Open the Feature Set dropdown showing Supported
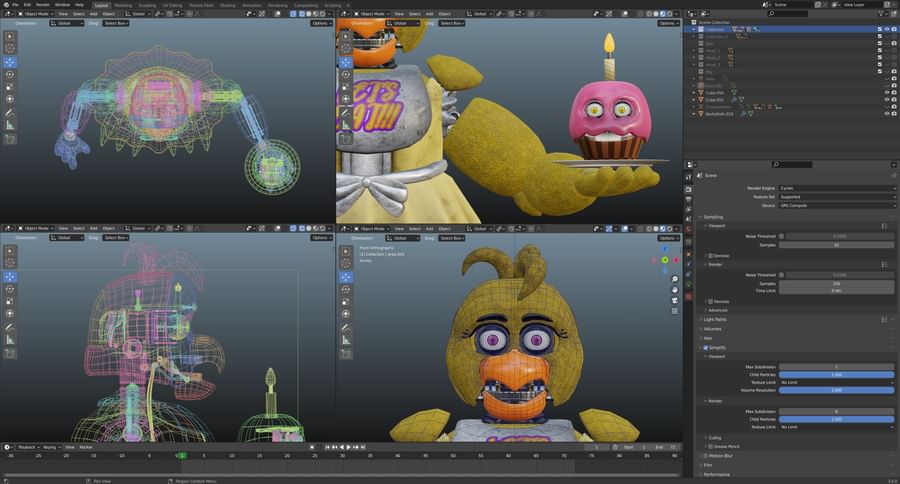Screen dimensions: 900x484 point(837,196)
